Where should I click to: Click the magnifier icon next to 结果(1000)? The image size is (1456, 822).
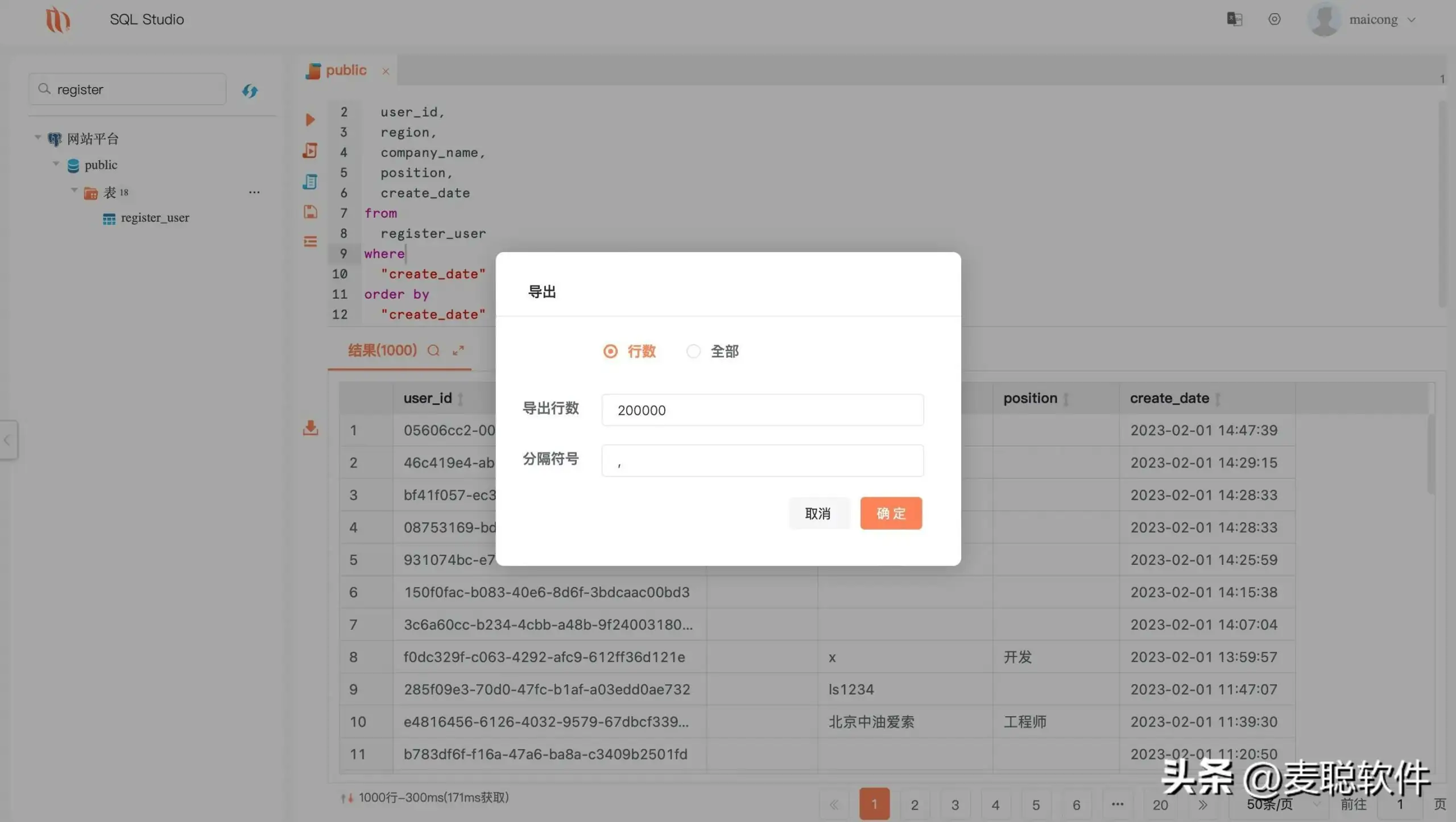click(x=433, y=351)
